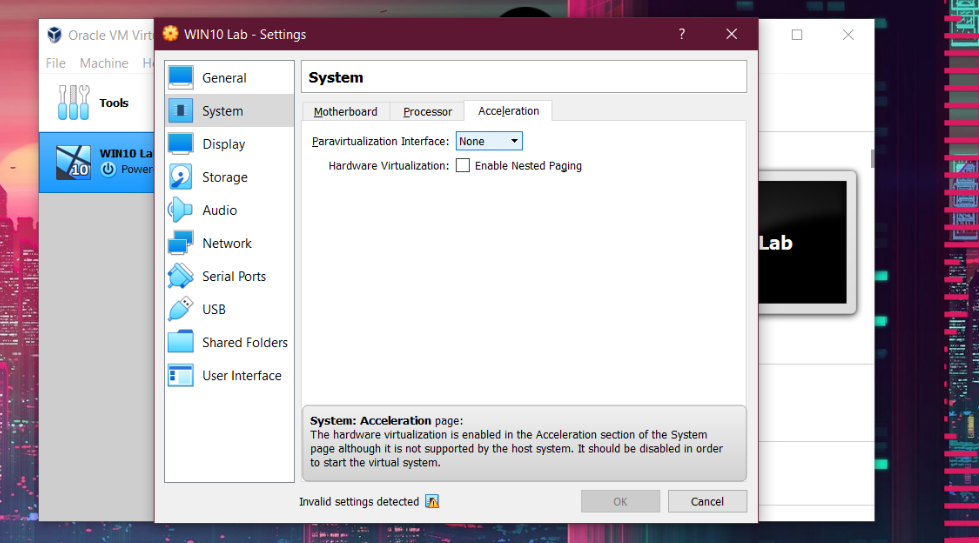This screenshot has width=979, height=543.
Task: Click the General label in sidebar
Action: pos(224,78)
